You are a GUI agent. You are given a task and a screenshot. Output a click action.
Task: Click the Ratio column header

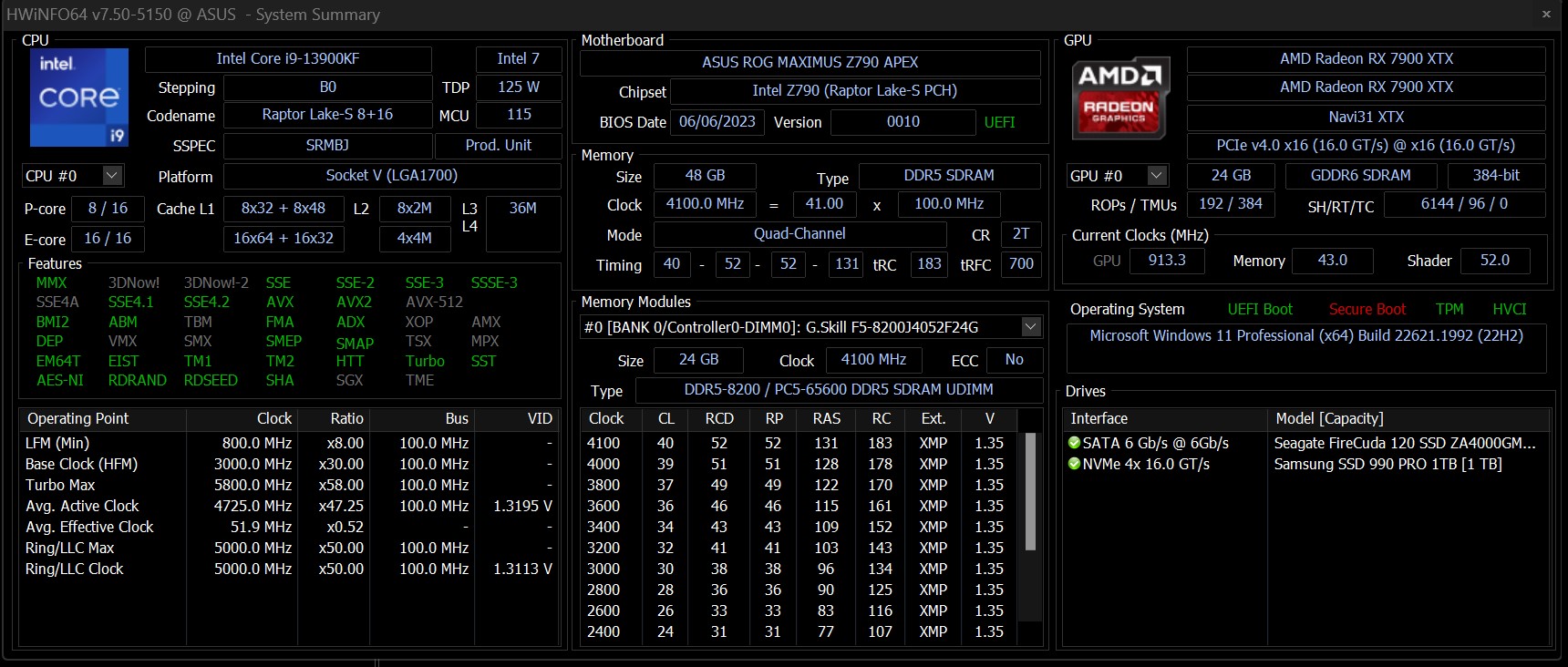333,419
